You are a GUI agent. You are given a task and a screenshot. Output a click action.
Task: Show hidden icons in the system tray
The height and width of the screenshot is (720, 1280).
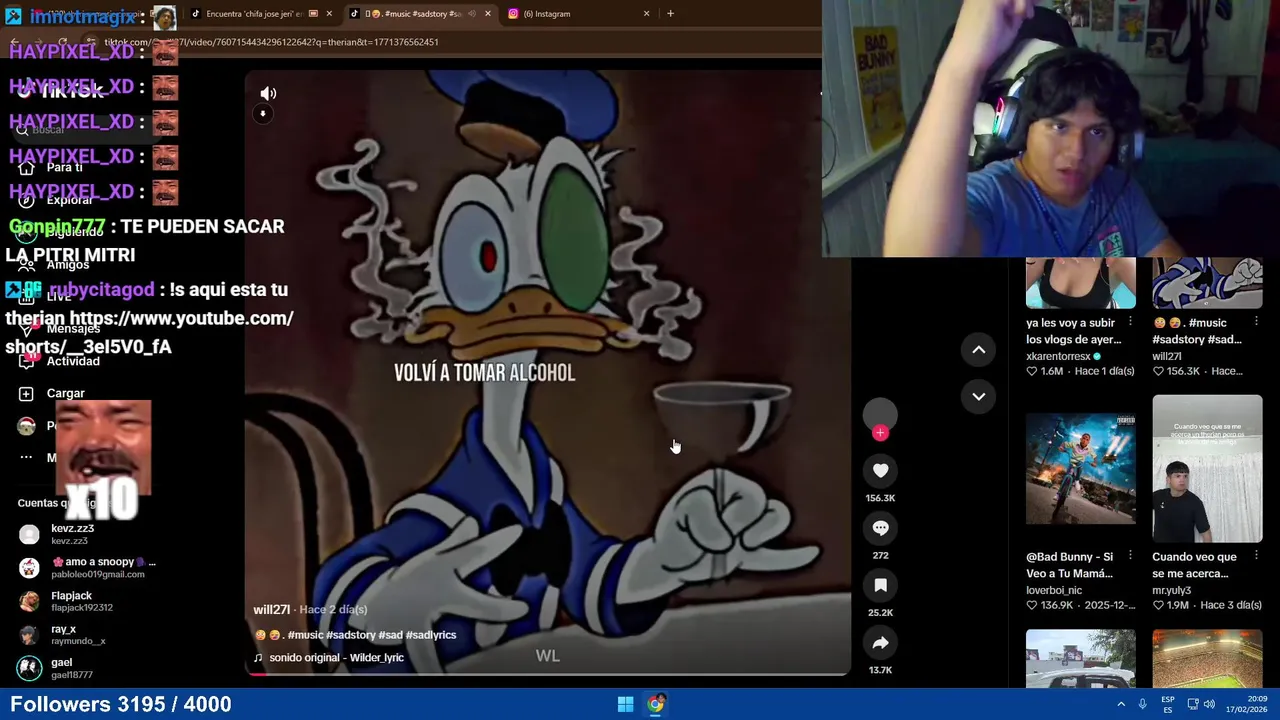click(1121, 704)
